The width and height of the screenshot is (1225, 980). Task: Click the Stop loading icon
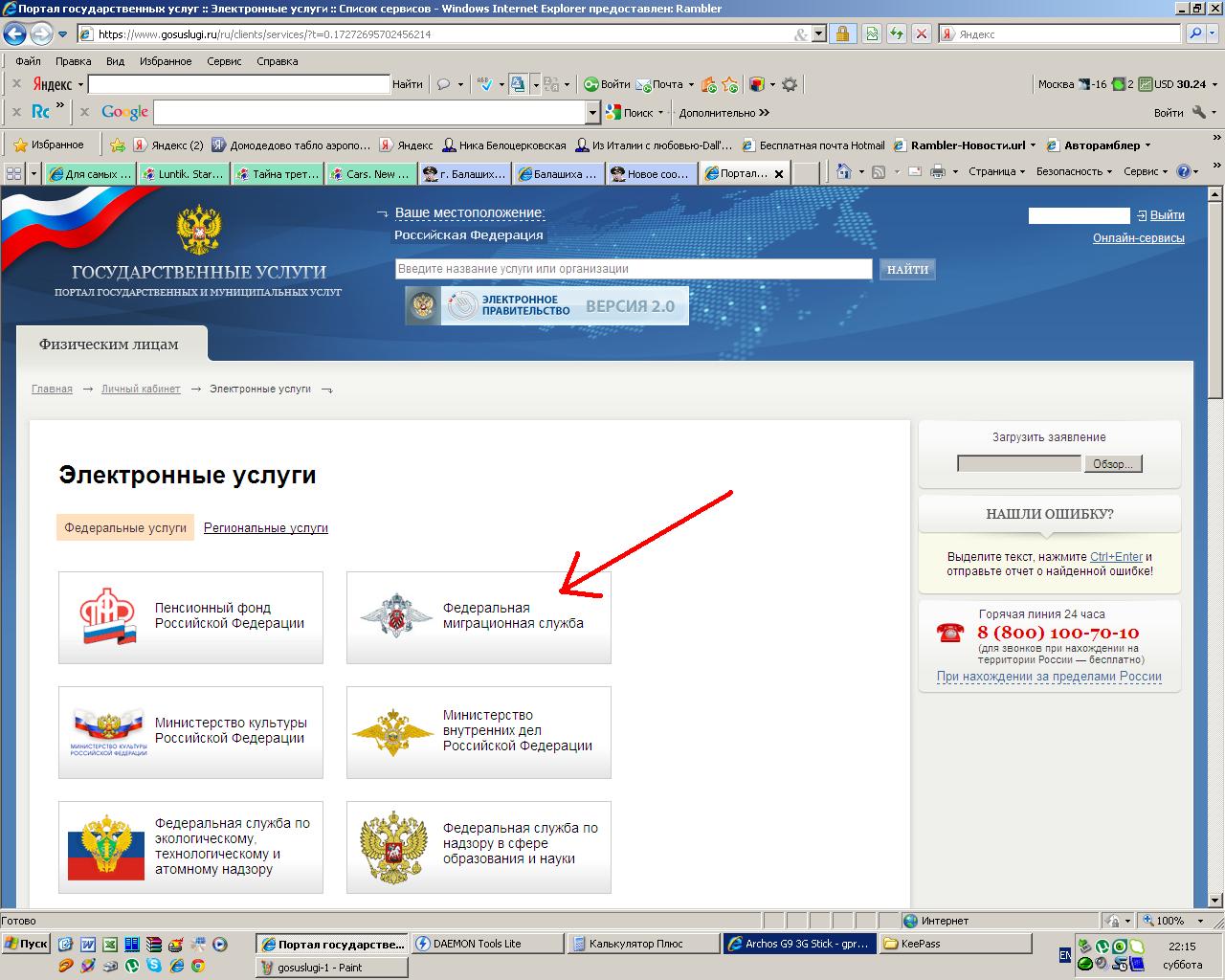coord(922,33)
